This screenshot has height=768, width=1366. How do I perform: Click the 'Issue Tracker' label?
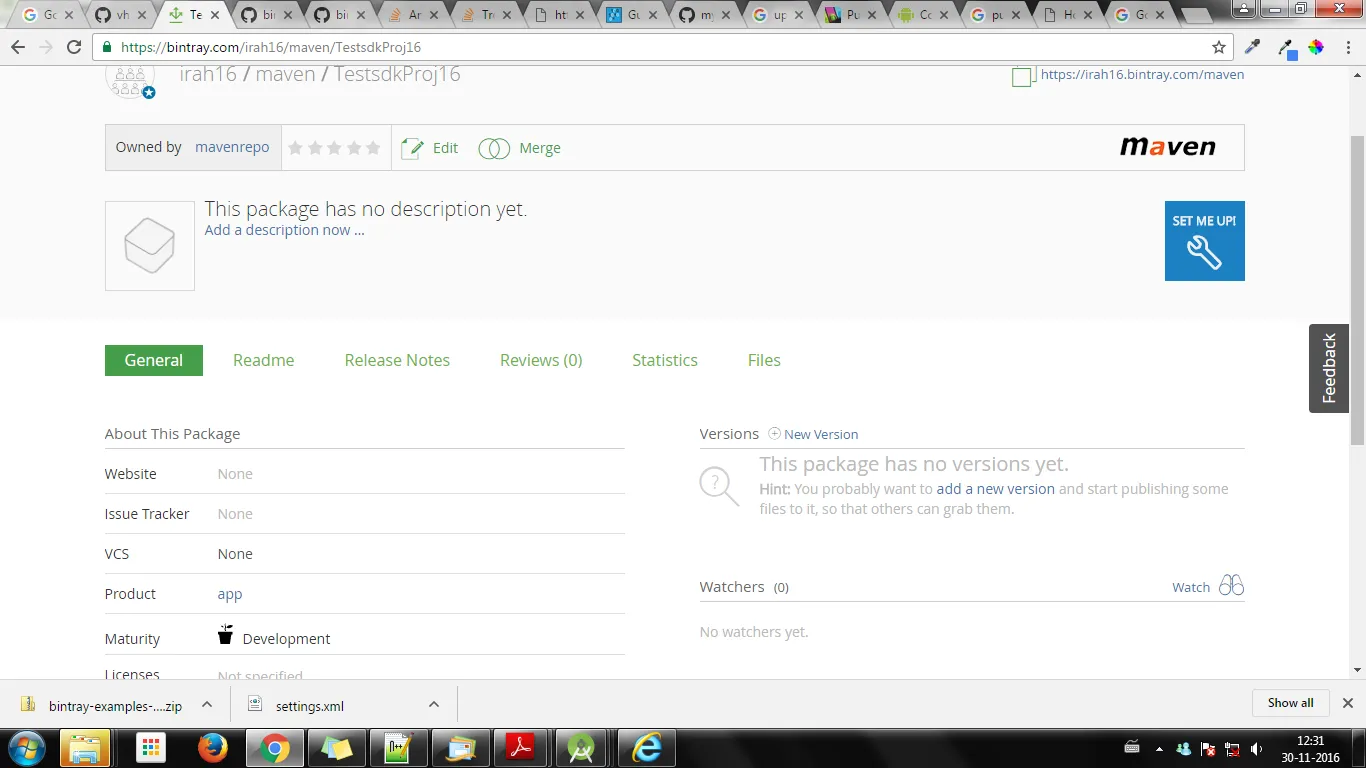tap(147, 514)
